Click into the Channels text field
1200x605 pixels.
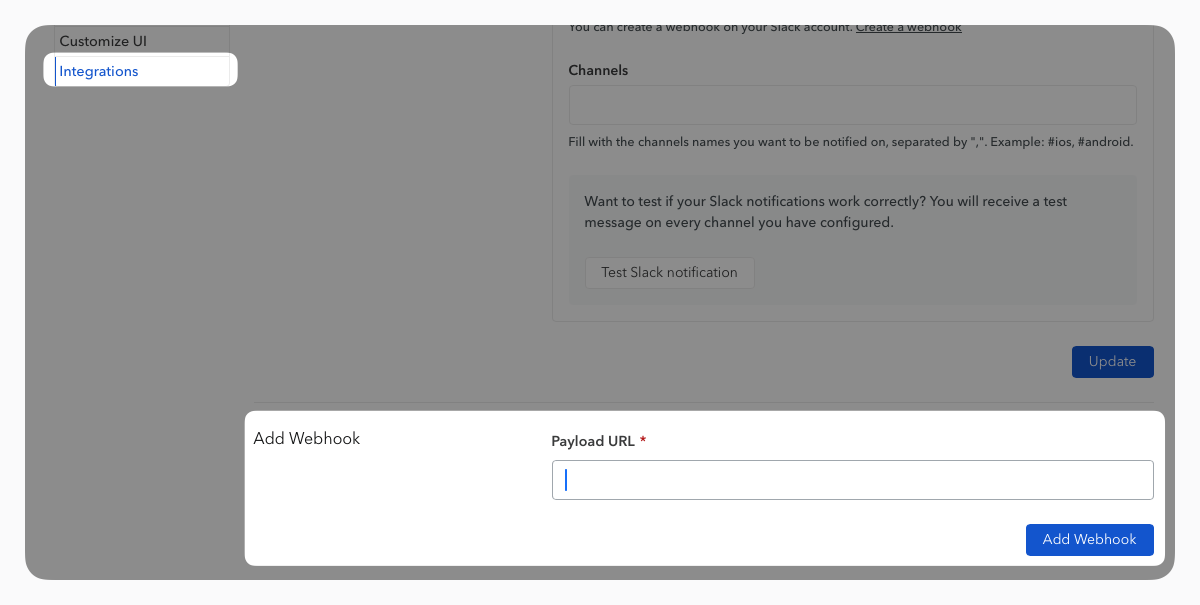coord(852,105)
